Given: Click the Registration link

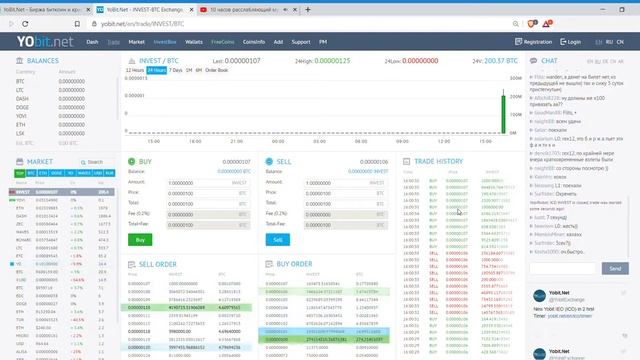Looking at the screenshot, I should pos(537,42).
